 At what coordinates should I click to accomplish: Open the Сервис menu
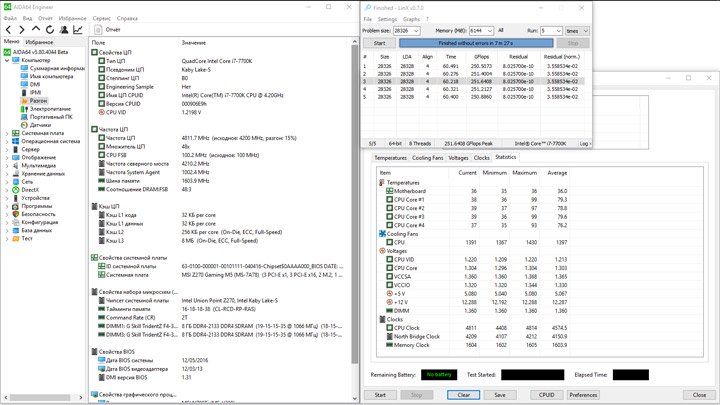click(x=101, y=18)
